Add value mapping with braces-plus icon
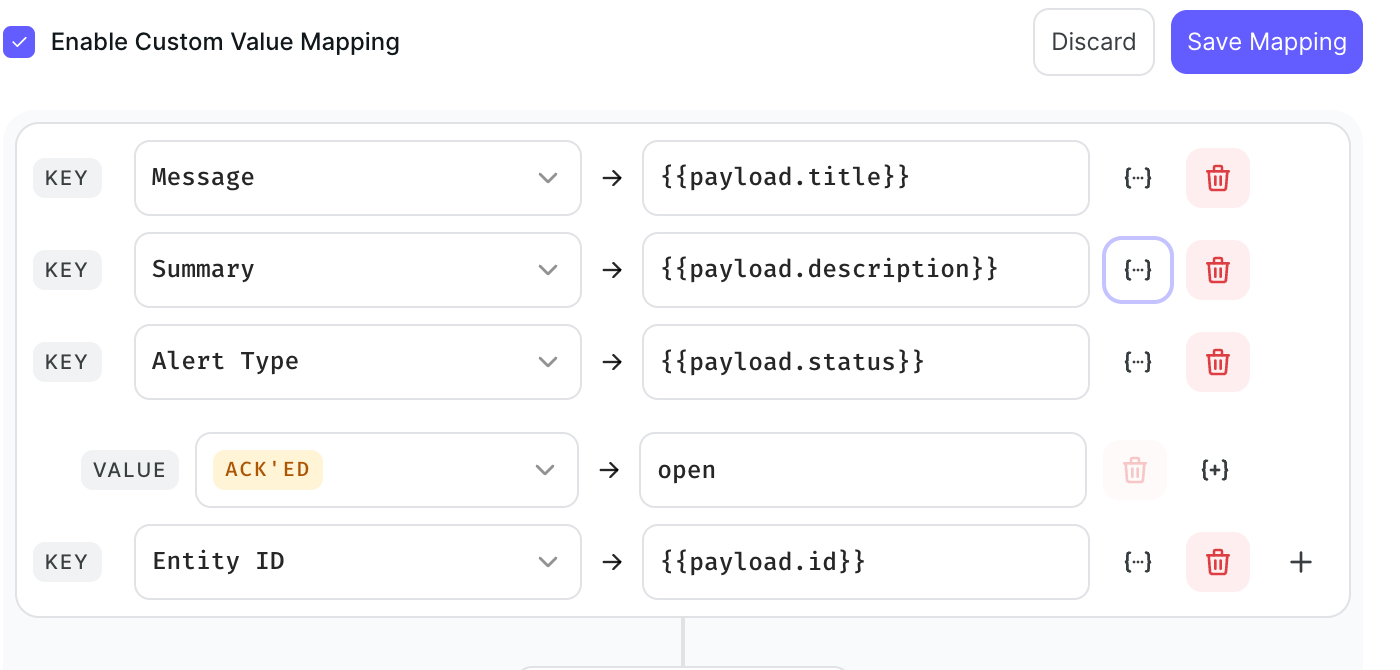 [1214, 470]
